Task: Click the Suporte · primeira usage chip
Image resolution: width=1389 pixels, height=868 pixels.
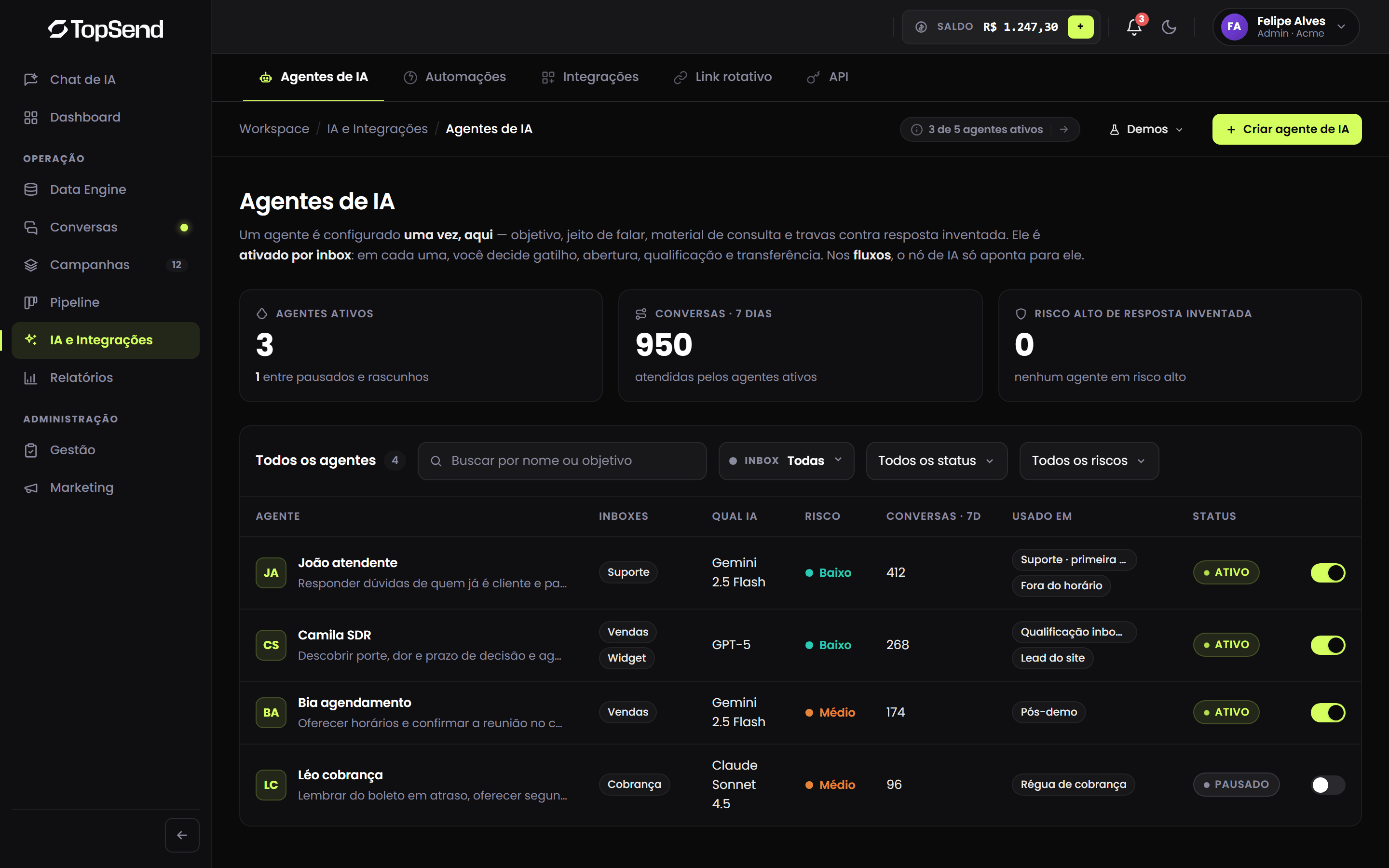Action: (x=1074, y=560)
